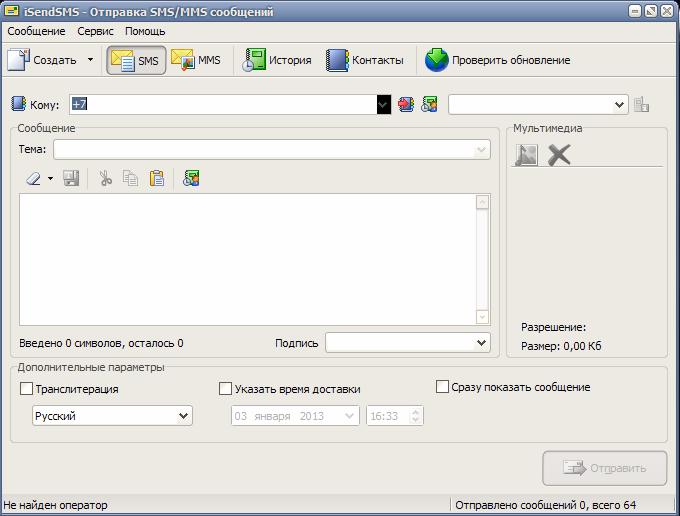Click the greyed operator settings icon
The height and width of the screenshot is (516, 680).
point(641,105)
